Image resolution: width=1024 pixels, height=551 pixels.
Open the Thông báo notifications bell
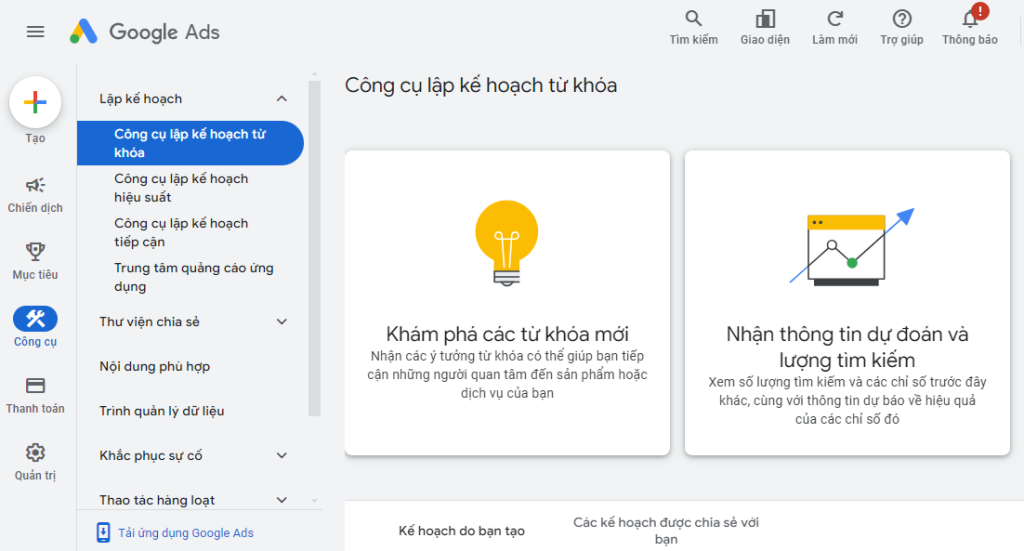coord(970,20)
